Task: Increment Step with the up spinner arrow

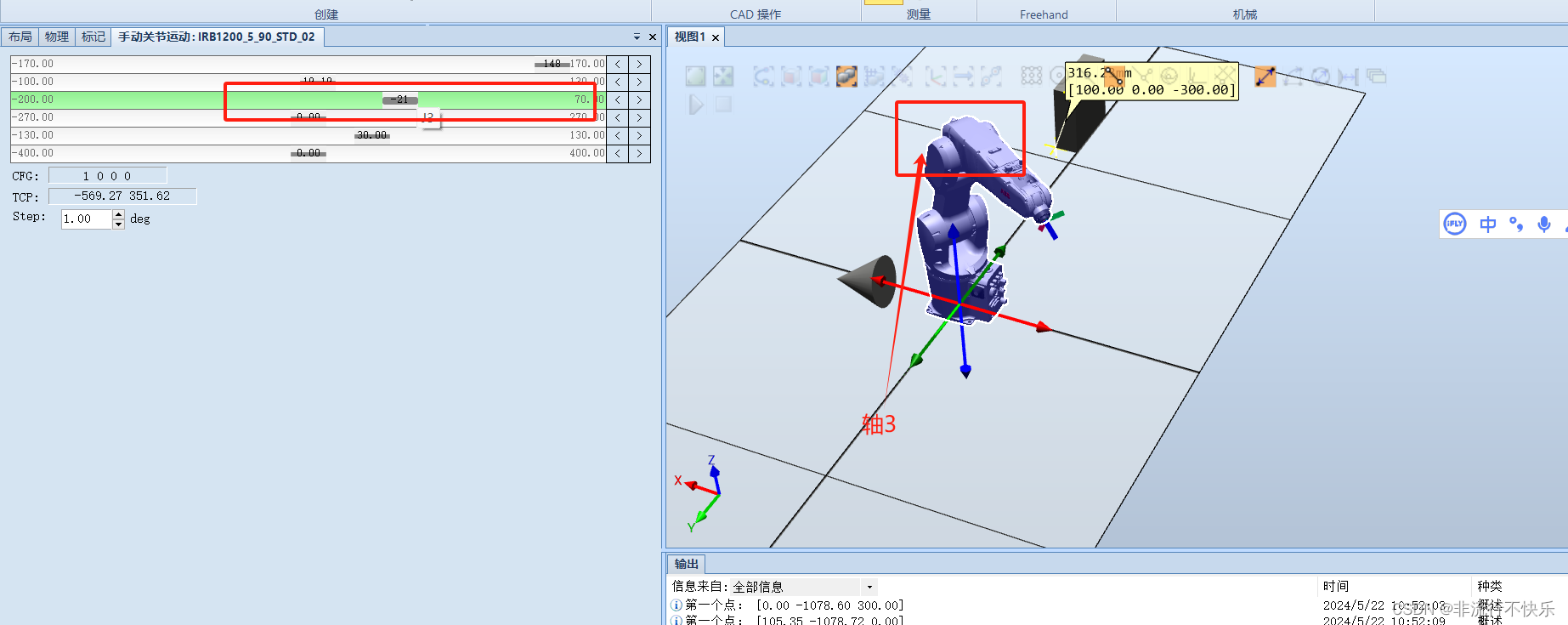Action: coord(119,214)
